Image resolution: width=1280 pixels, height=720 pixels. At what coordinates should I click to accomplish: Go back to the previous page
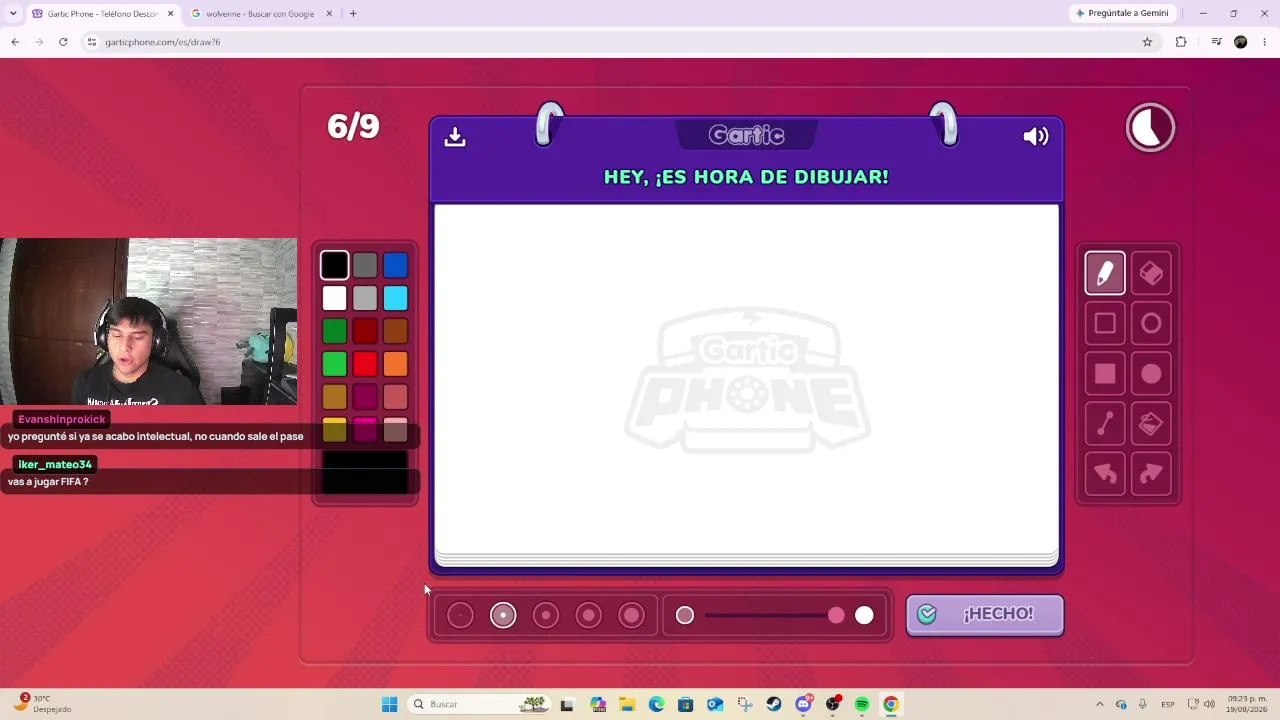coord(15,42)
